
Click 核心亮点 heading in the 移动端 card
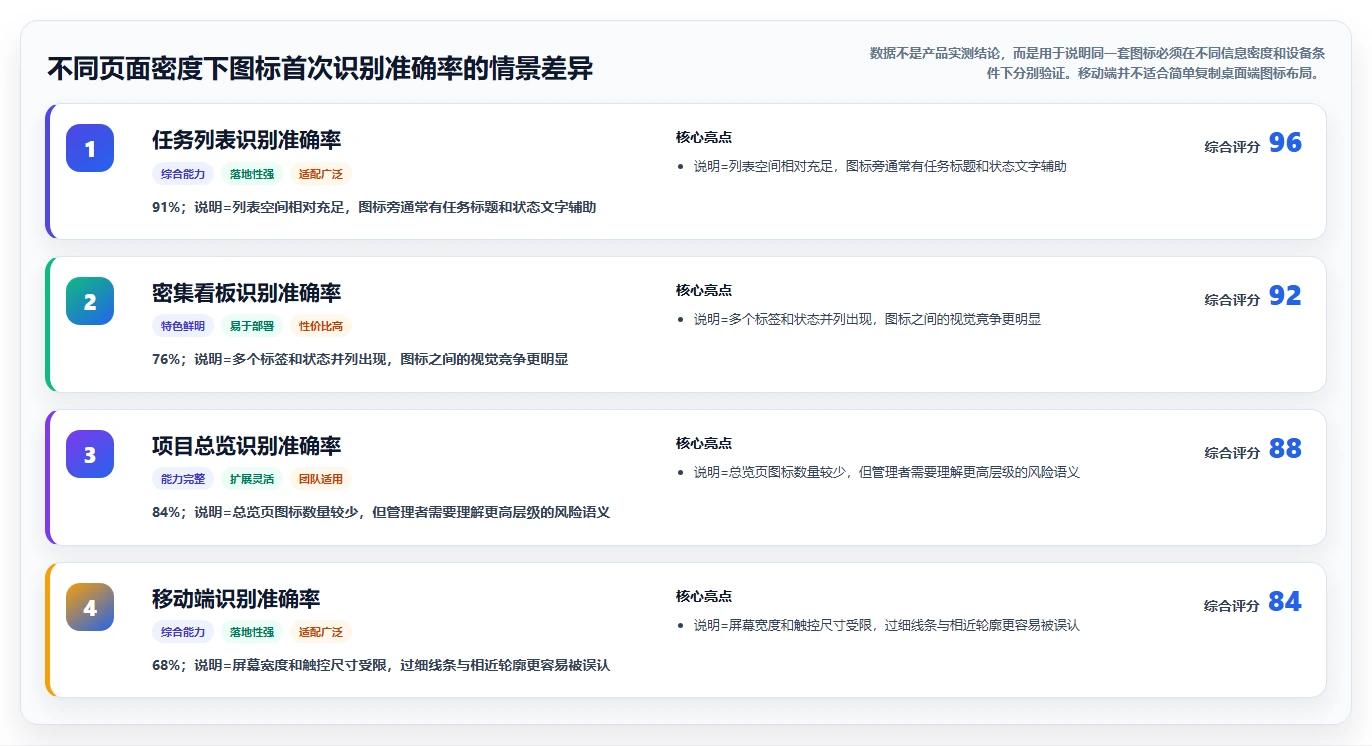click(x=704, y=596)
